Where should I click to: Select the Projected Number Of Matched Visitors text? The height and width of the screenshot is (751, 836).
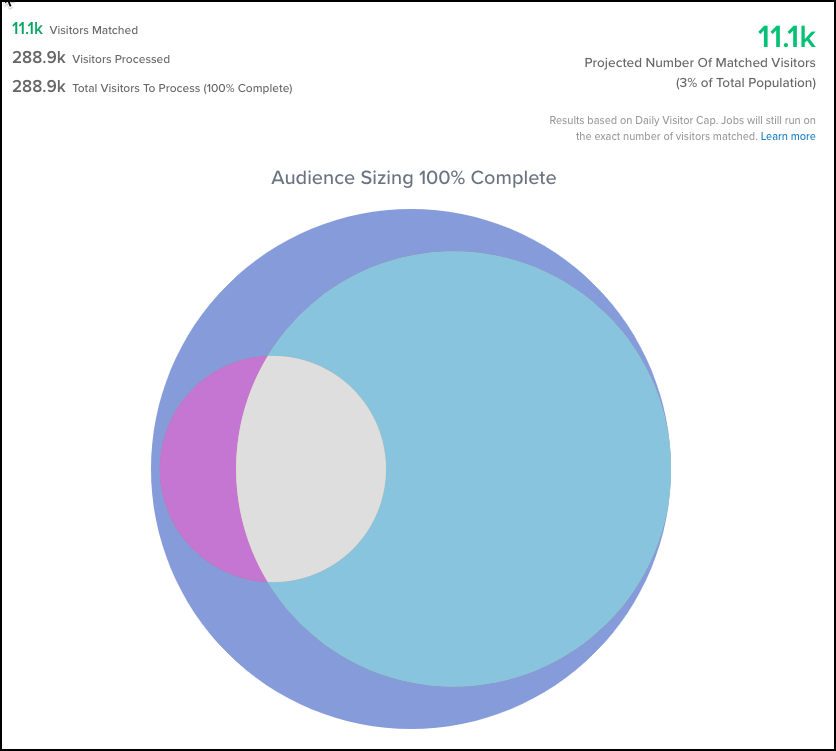(x=700, y=63)
